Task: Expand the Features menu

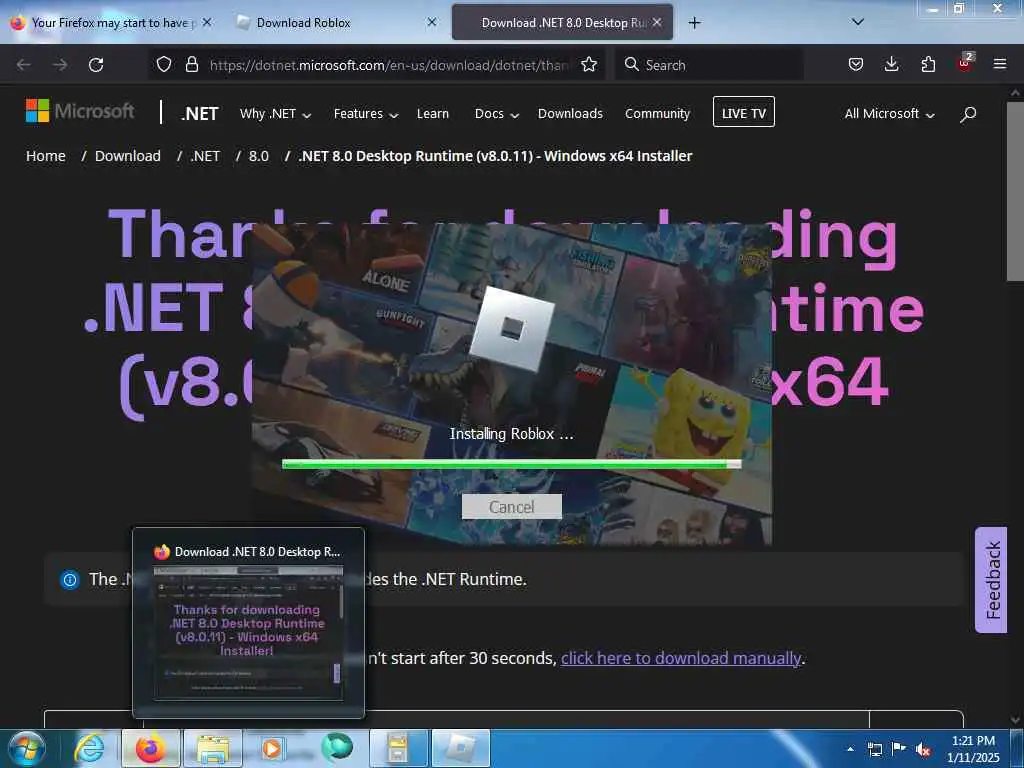Action: (366, 114)
